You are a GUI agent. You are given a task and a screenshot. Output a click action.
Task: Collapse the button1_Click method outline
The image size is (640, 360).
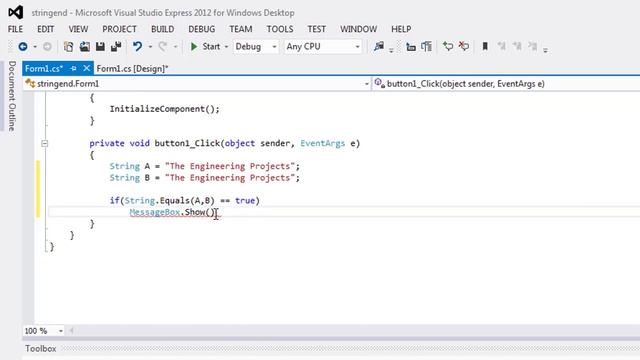tap(44, 143)
